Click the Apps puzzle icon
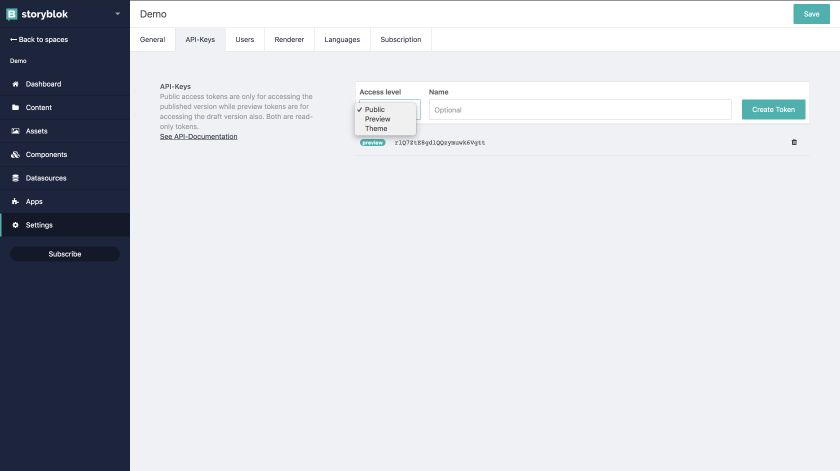Image resolution: width=840 pixels, height=471 pixels. (16, 202)
